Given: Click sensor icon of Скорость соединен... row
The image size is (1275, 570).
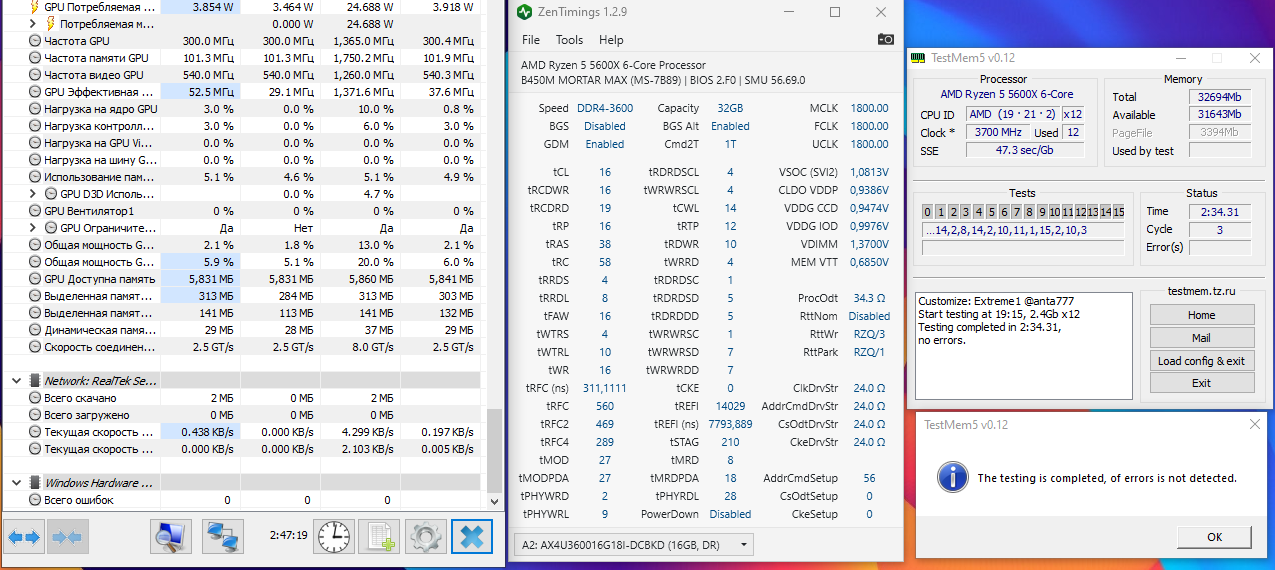Looking at the screenshot, I should click(x=35, y=347).
